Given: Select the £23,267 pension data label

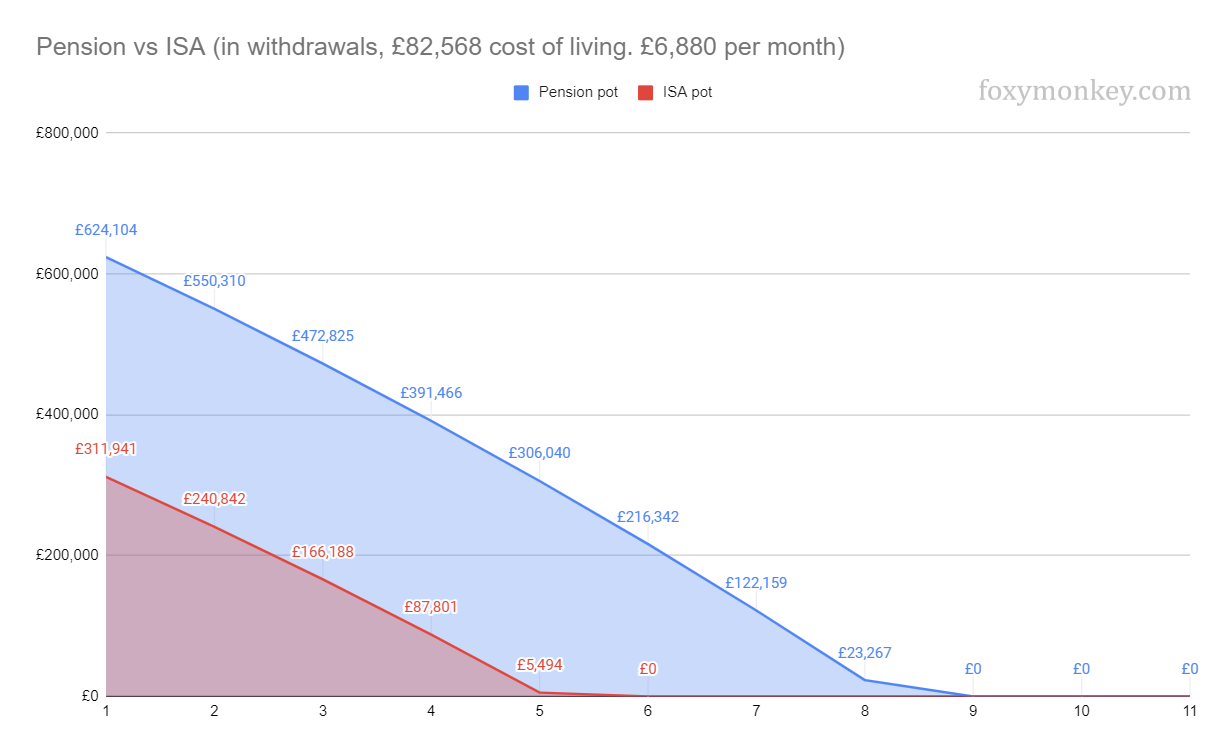Looking at the screenshot, I should 864,653.
